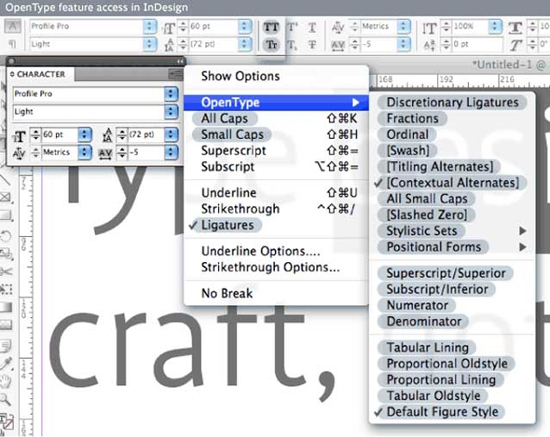Select the Hand tool in the toolbox
Image resolution: width=550 pixels, height=437 pixels.
(x=6, y=381)
